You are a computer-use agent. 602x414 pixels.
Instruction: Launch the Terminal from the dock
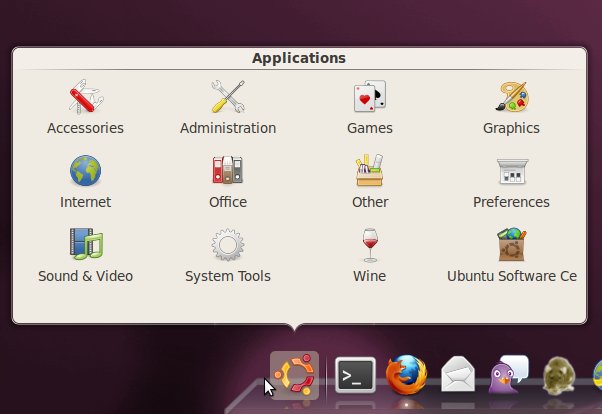355,375
